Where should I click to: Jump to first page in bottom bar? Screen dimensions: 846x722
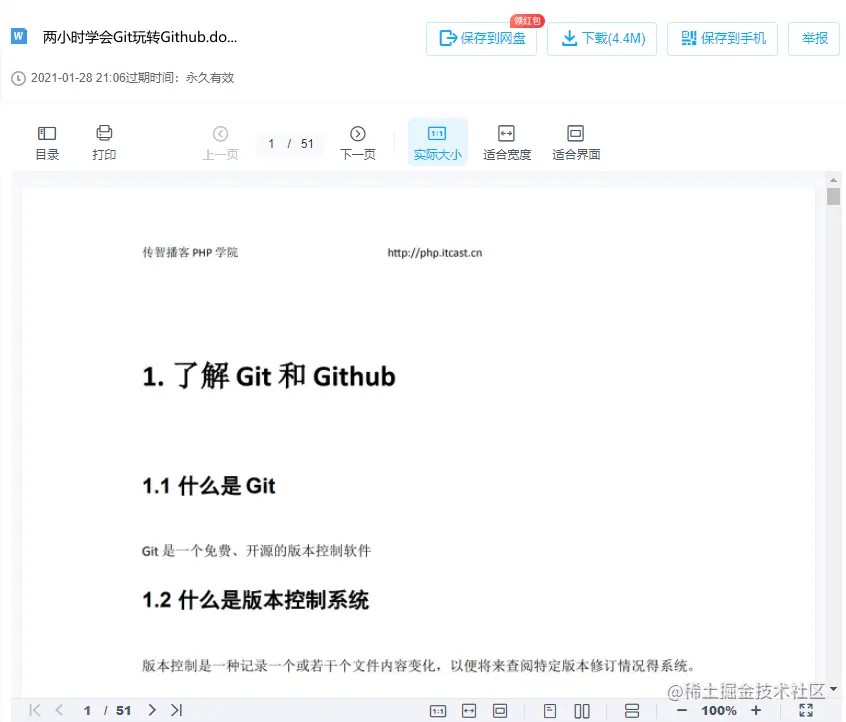click(x=35, y=710)
